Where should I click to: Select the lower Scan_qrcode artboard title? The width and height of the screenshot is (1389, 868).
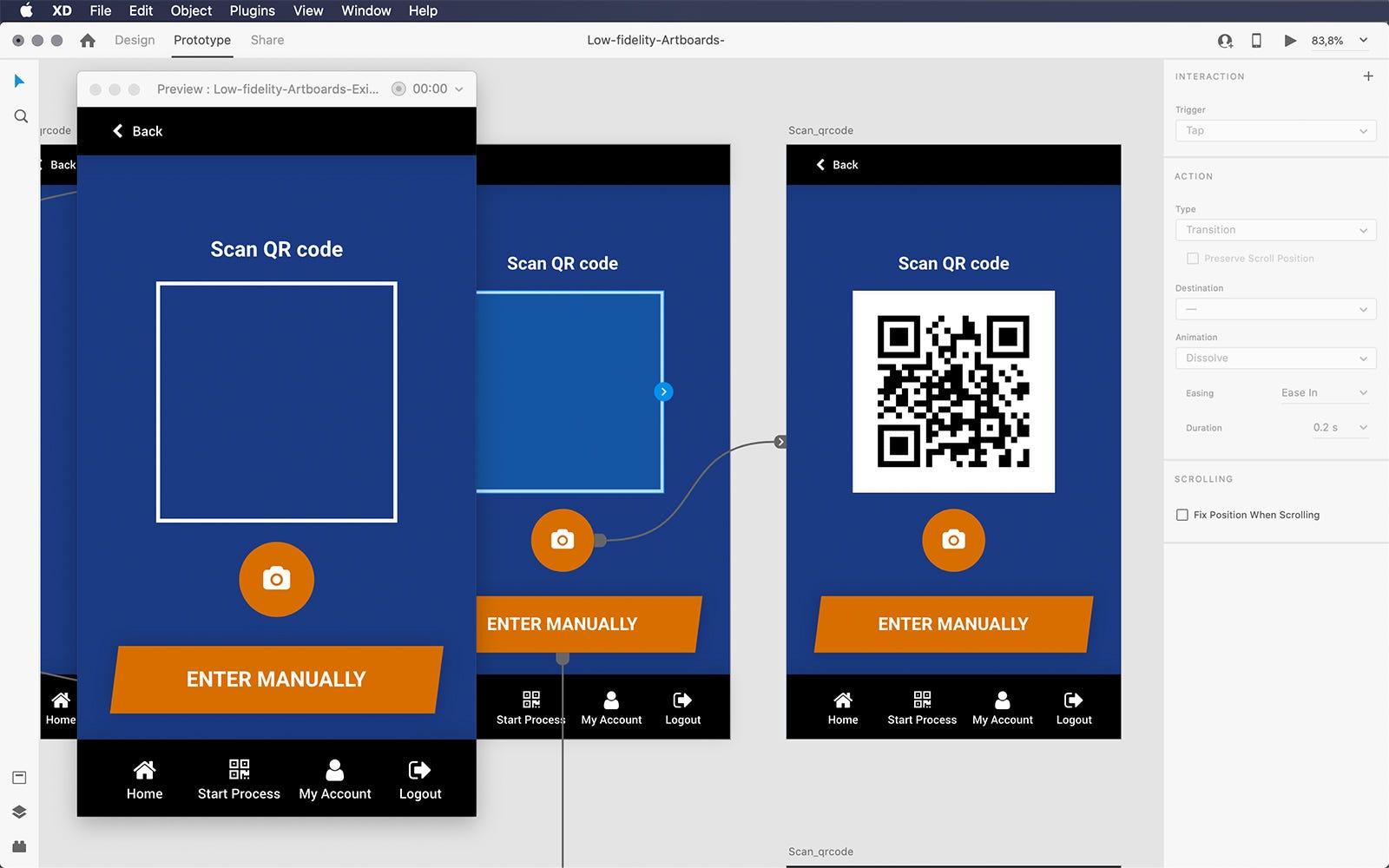click(820, 852)
